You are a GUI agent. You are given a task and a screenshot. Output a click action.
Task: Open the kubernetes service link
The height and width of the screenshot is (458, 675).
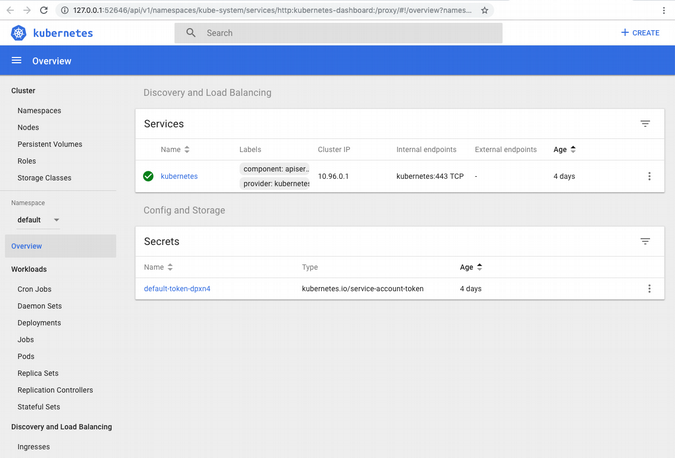tap(179, 176)
